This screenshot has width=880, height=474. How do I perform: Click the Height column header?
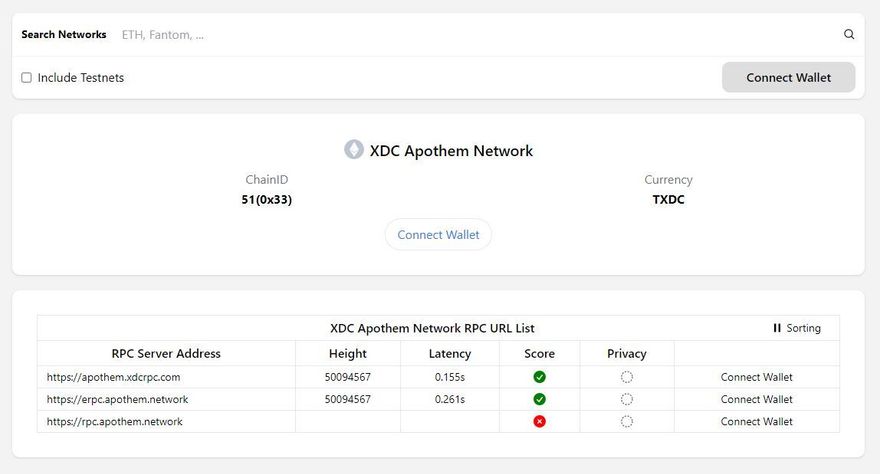(347, 353)
